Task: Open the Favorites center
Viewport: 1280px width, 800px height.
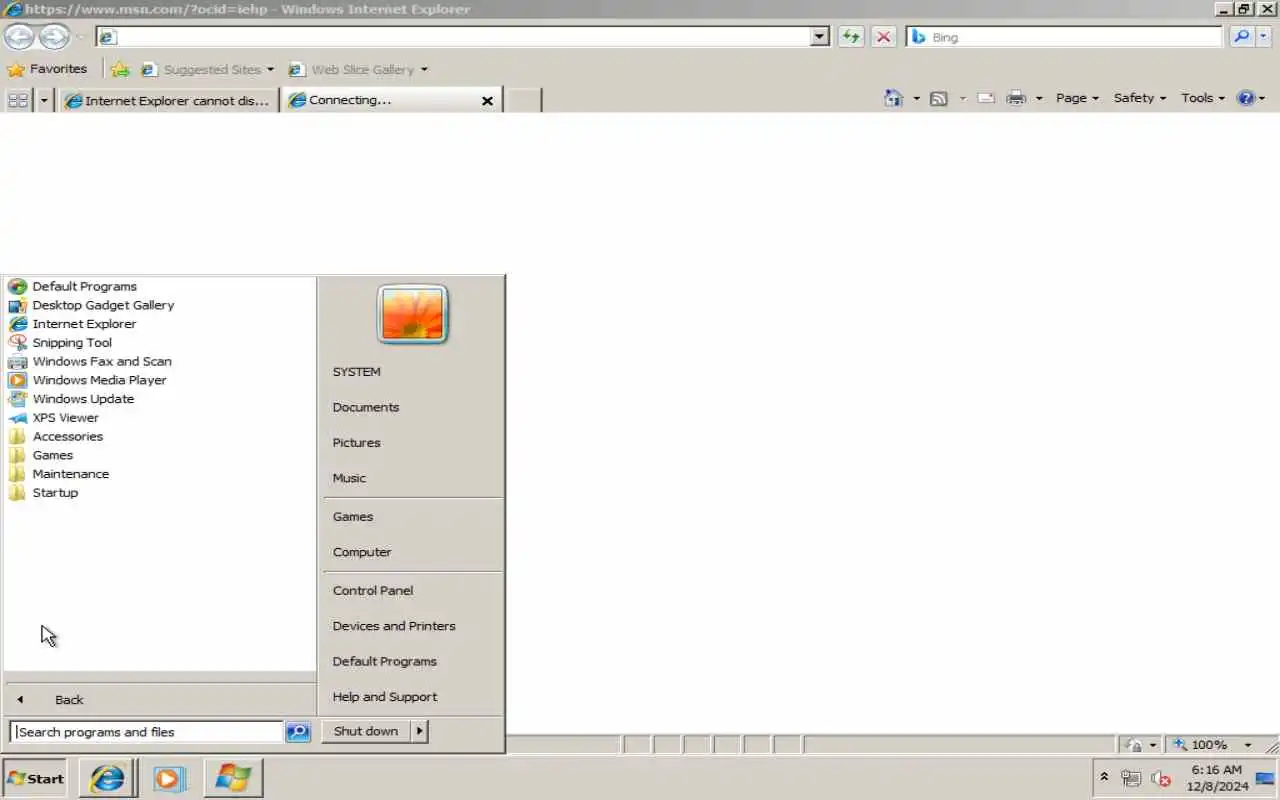Action: pyautogui.click(x=47, y=69)
